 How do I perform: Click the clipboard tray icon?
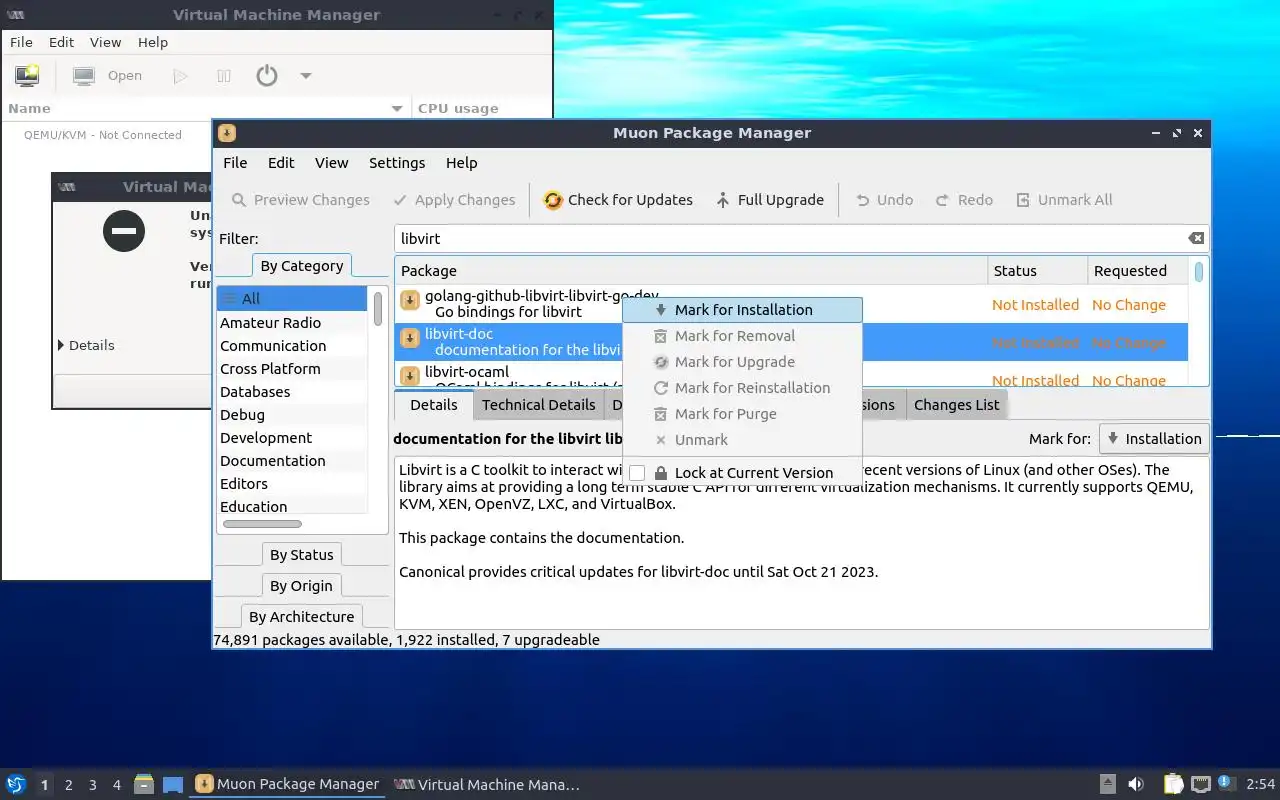click(1173, 784)
